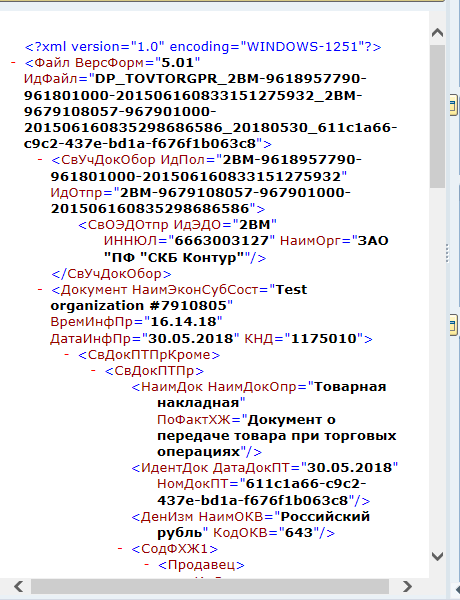
Task: Collapse the Файл root XML node
Action: coord(13,62)
